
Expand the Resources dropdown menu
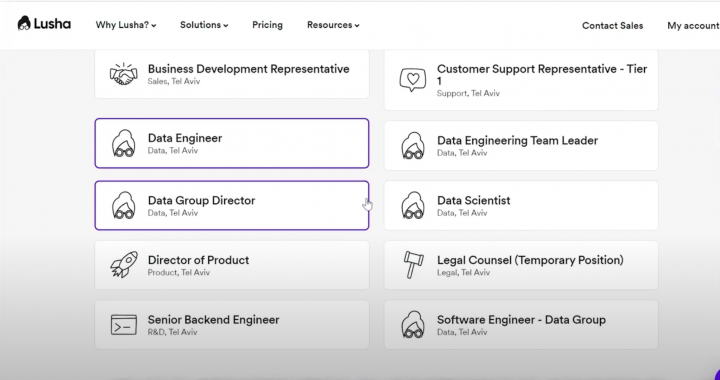coord(333,25)
